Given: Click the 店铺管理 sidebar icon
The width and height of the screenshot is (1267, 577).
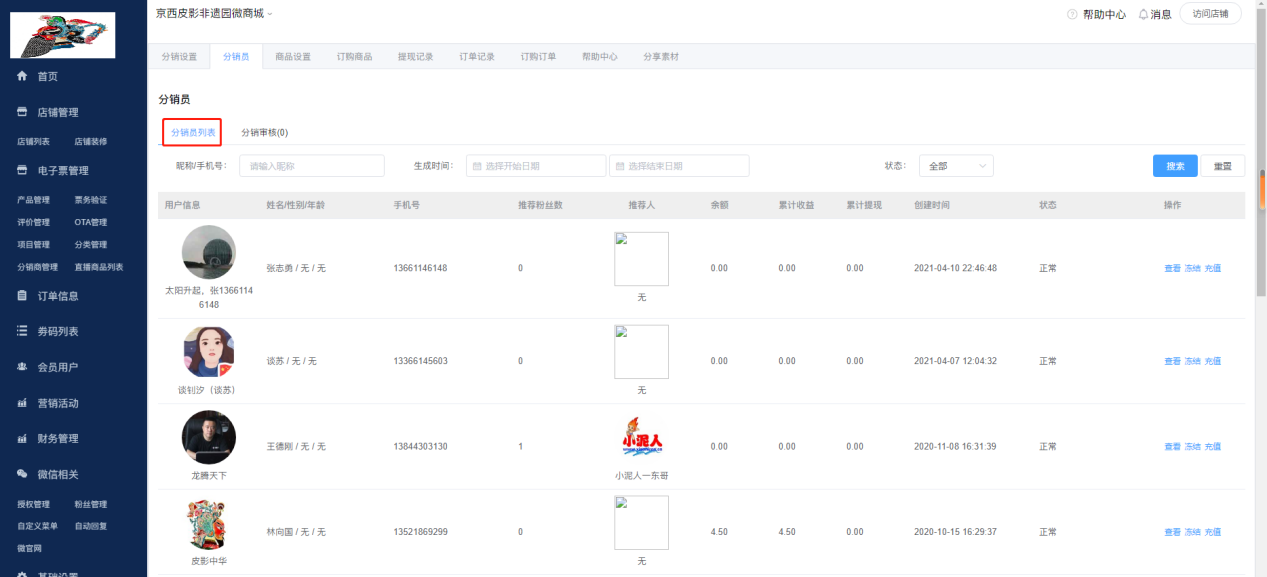Looking at the screenshot, I should [22, 112].
